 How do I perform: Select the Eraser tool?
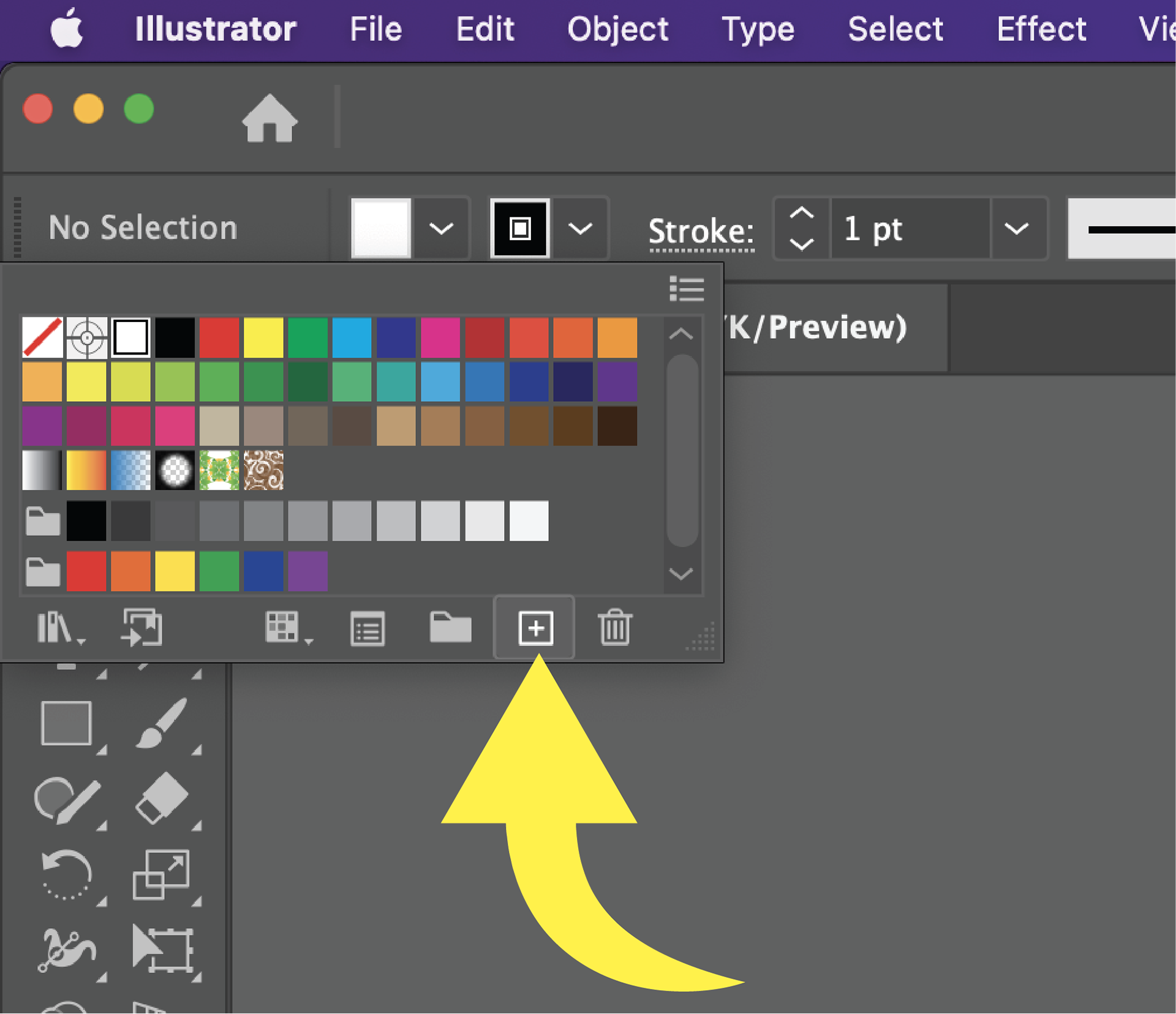161,798
